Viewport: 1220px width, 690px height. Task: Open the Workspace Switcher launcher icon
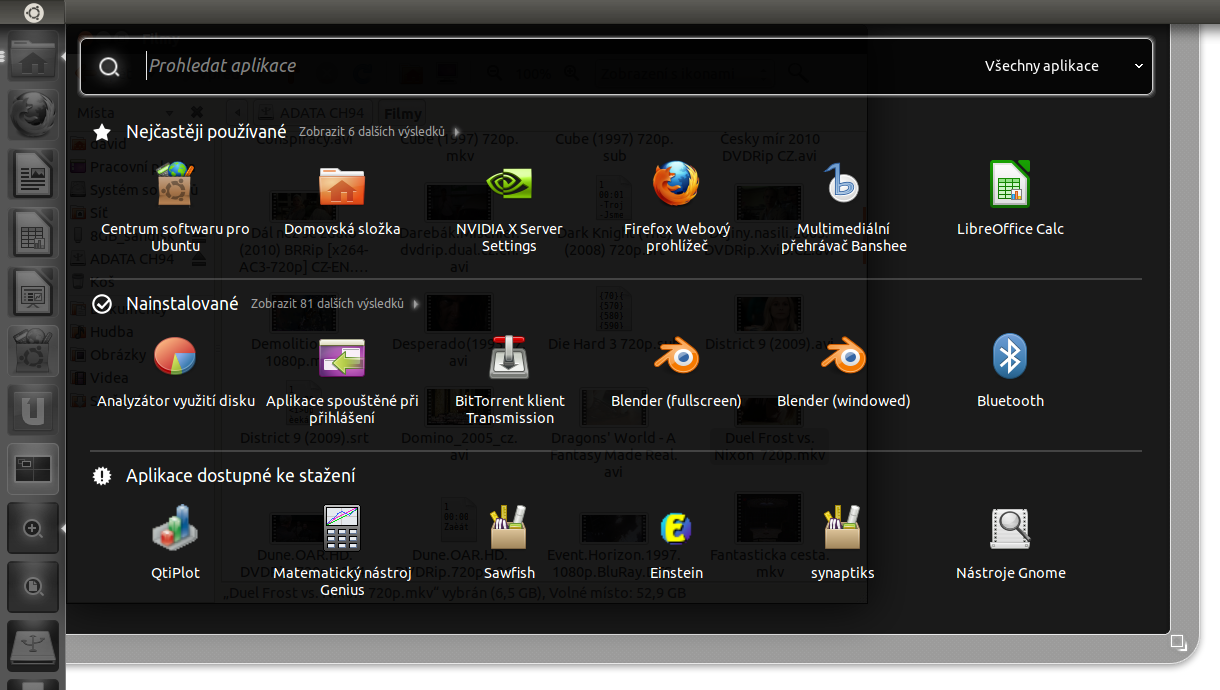(x=33, y=469)
